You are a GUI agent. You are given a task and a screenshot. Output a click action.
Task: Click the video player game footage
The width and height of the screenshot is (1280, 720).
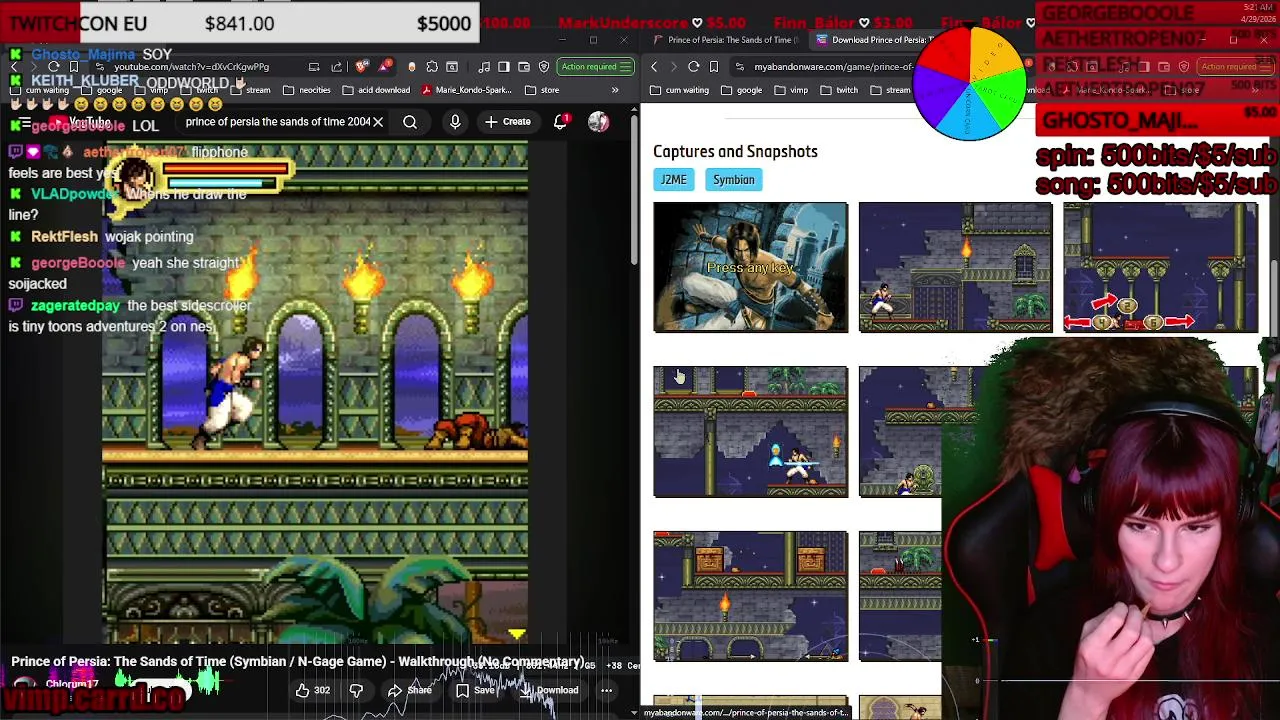(x=315, y=393)
